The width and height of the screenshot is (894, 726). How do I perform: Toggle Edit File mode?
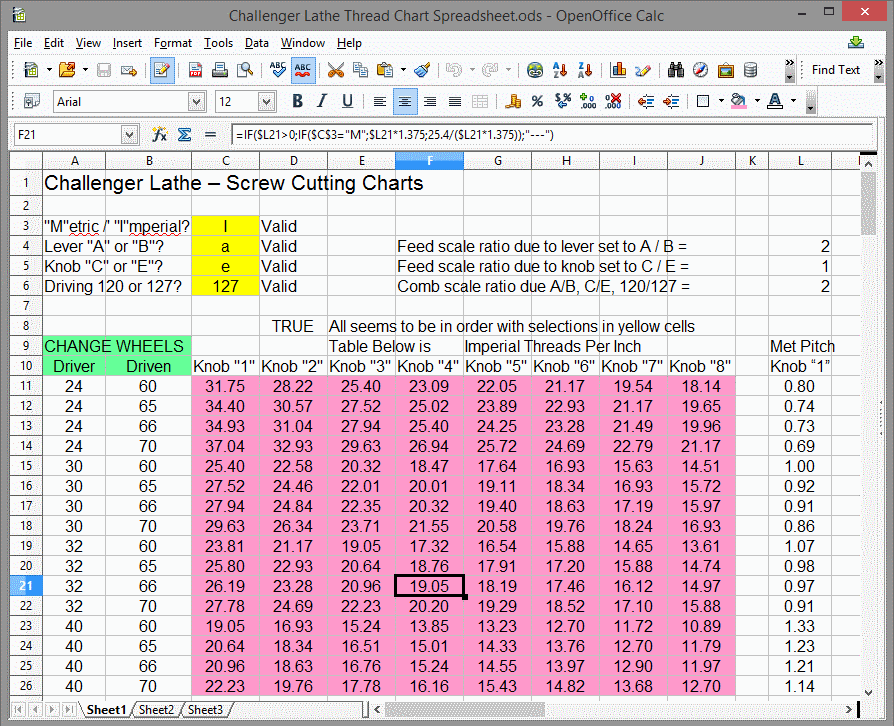(x=162, y=70)
